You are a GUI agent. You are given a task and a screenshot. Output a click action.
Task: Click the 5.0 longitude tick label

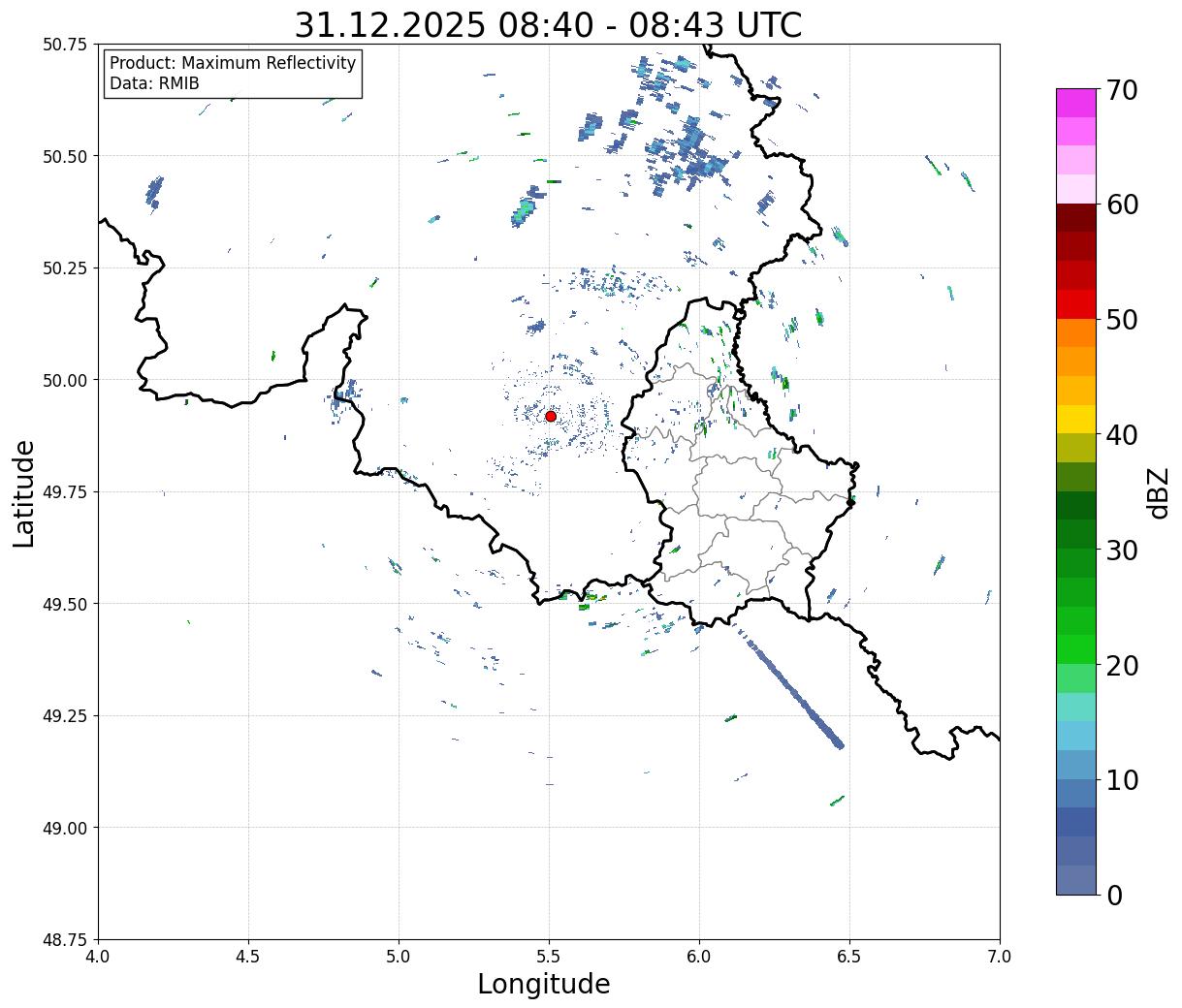click(399, 957)
